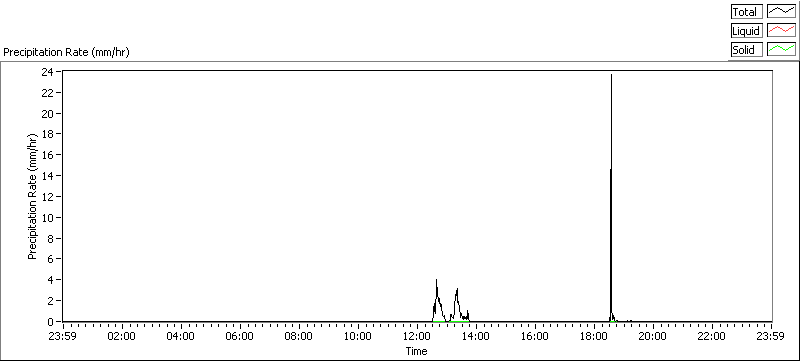800x361 pixels.
Task: Click the 08:00 time axis label
Action: click(x=299, y=337)
